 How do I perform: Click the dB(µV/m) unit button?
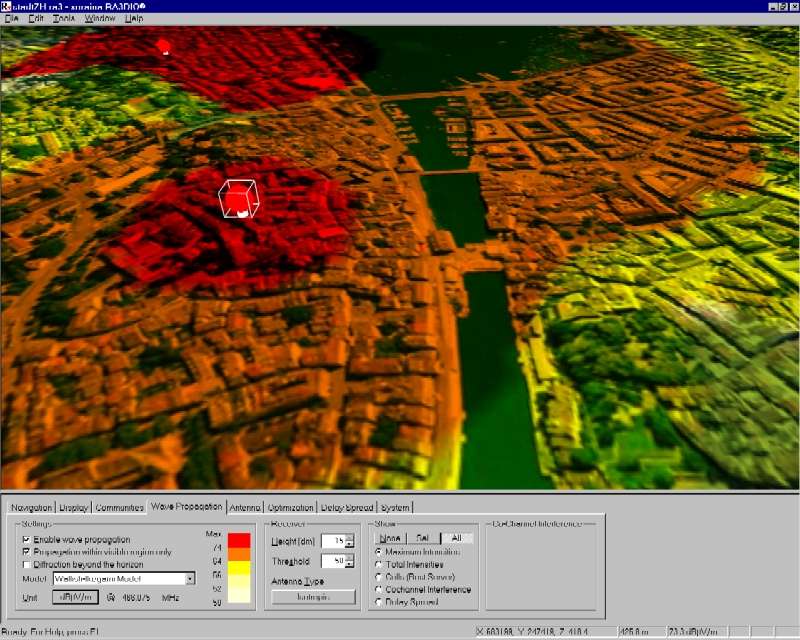75,598
